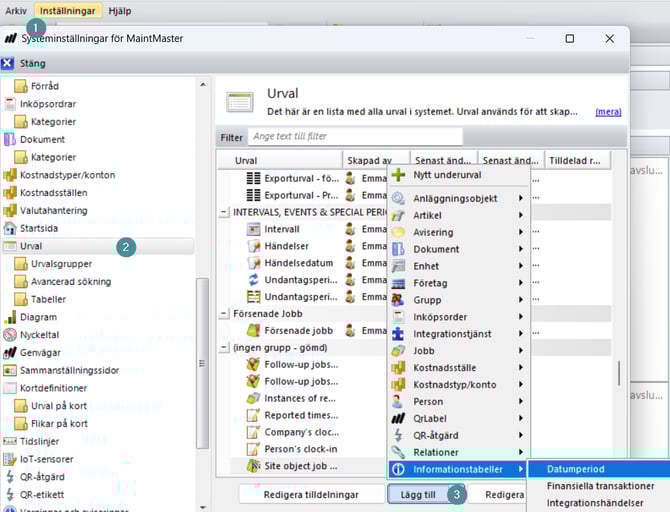Click into the Filter text field
The image size is (670, 512).
[355, 136]
